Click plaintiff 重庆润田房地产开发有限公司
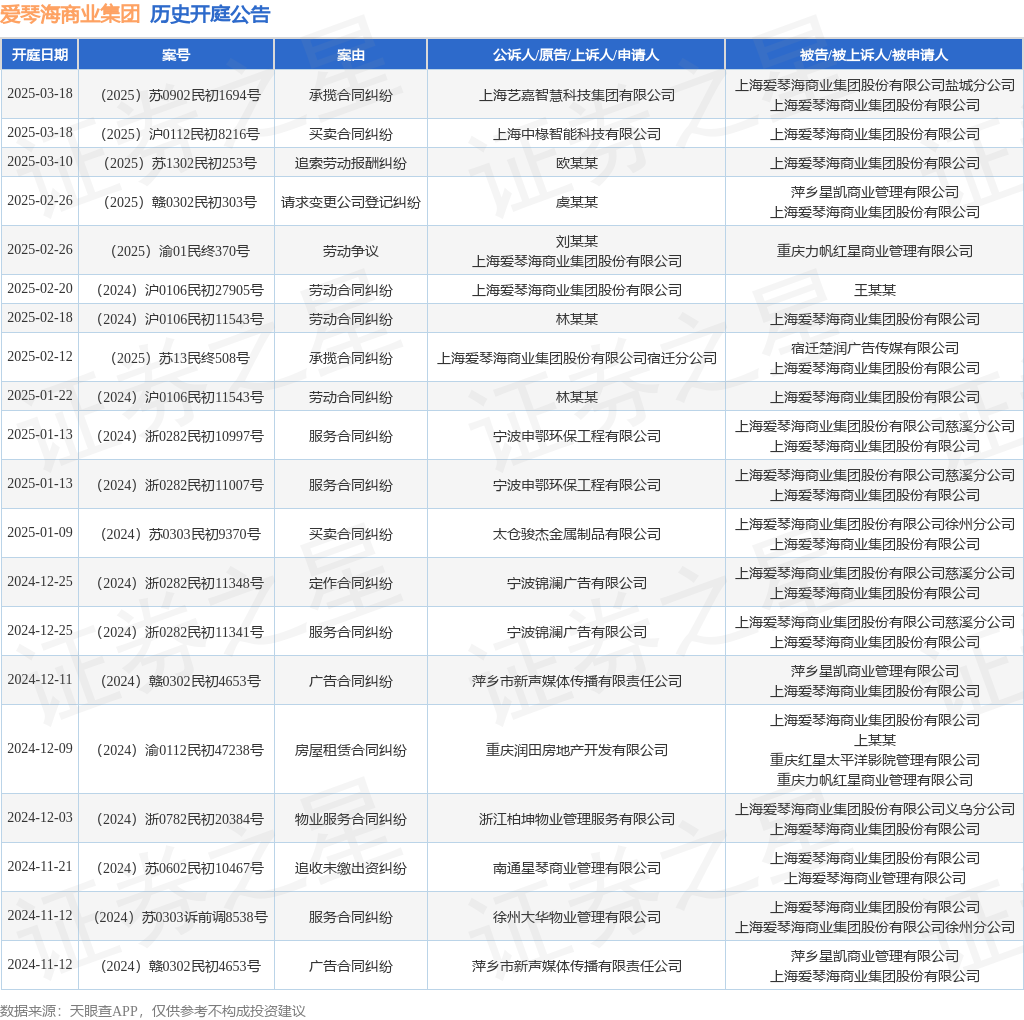 coord(577,750)
